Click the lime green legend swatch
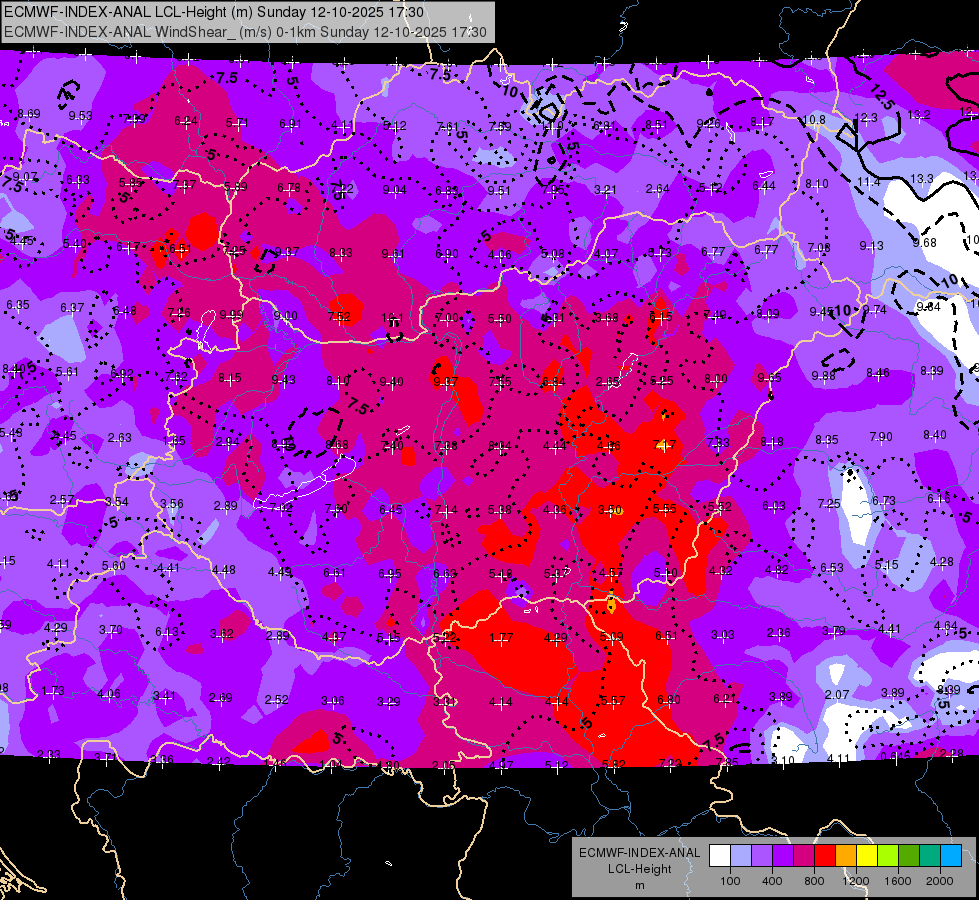Screen dimensions: 979x900 (888, 856)
